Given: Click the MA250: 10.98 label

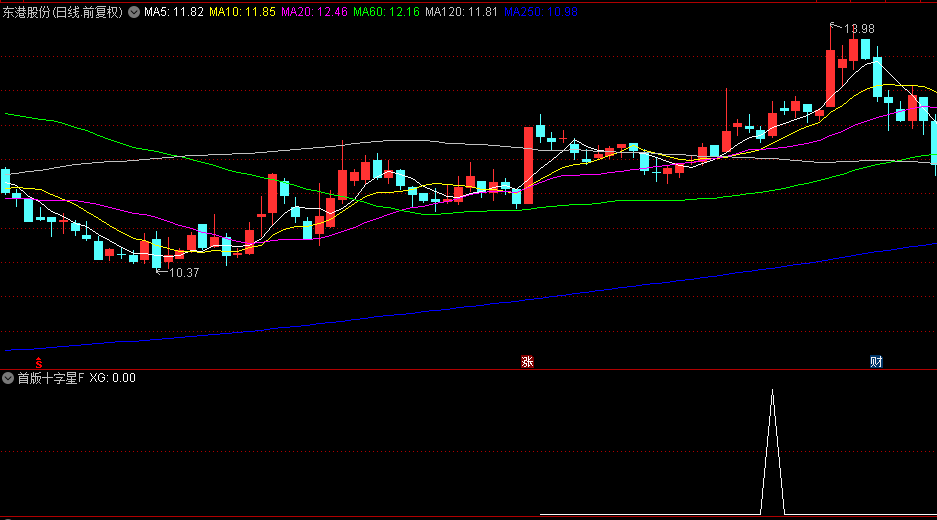Looking at the screenshot, I should 541,12.
